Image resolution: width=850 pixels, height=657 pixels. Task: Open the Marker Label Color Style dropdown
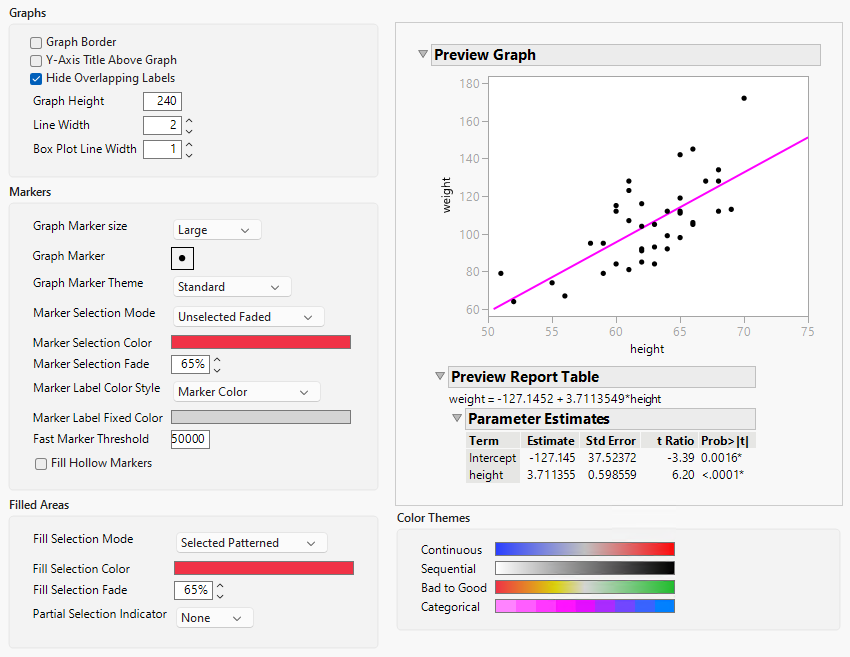pyautogui.click(x=246, y=391)
